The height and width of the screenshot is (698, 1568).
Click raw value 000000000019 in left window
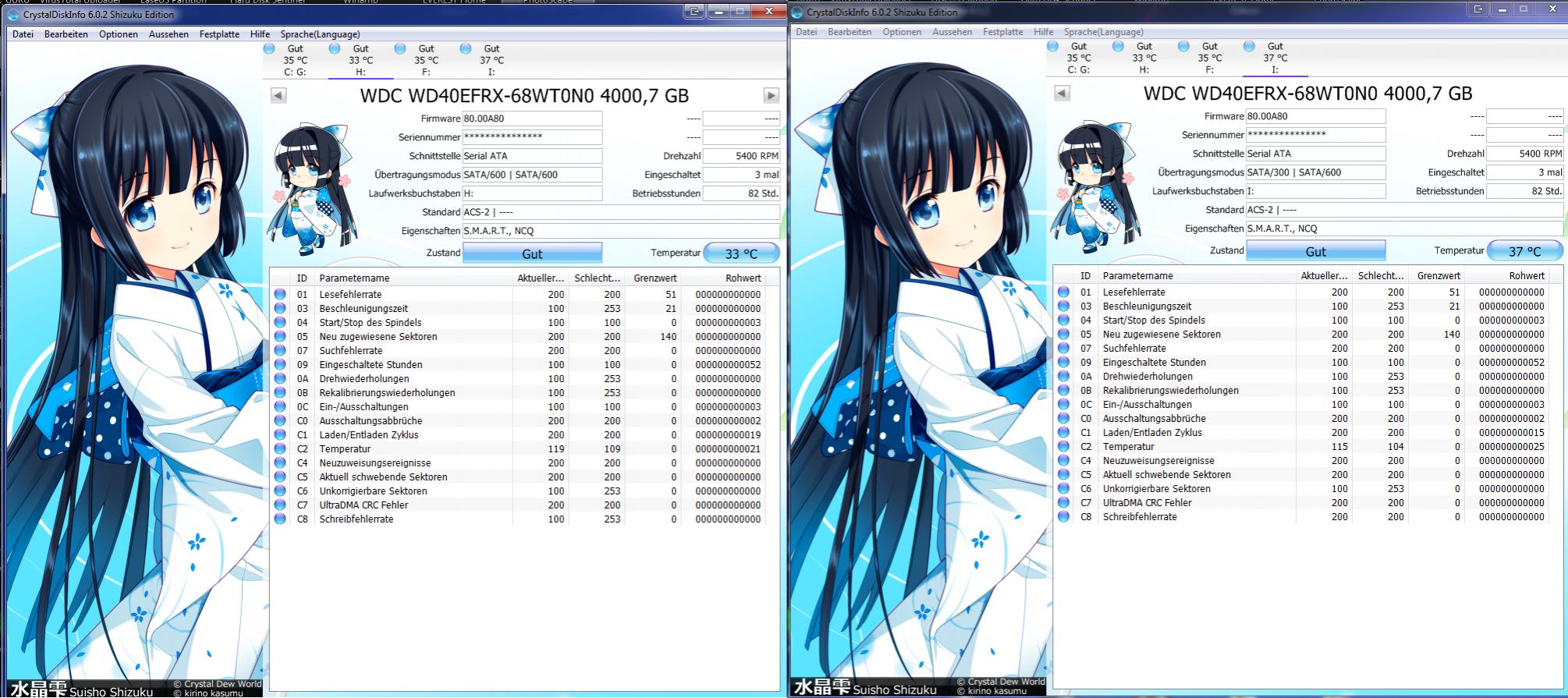[728, 435]
